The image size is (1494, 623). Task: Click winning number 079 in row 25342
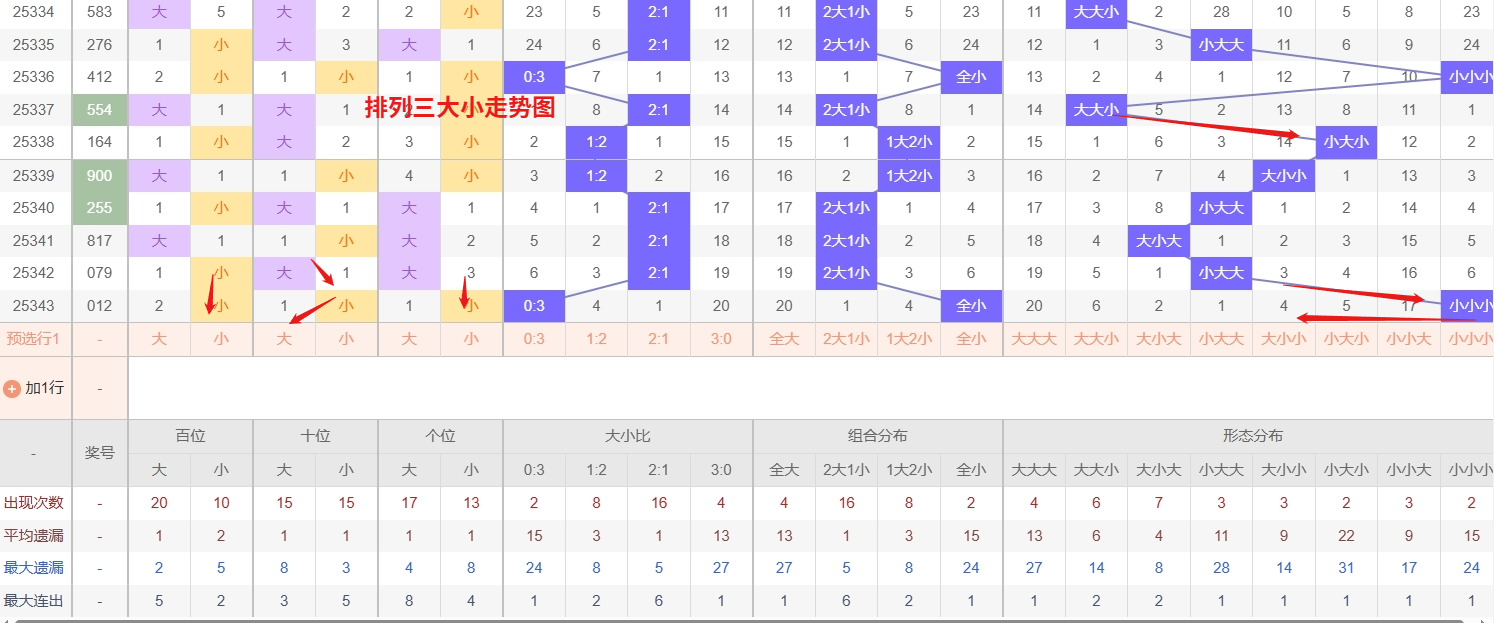click(x=100, y=273)
